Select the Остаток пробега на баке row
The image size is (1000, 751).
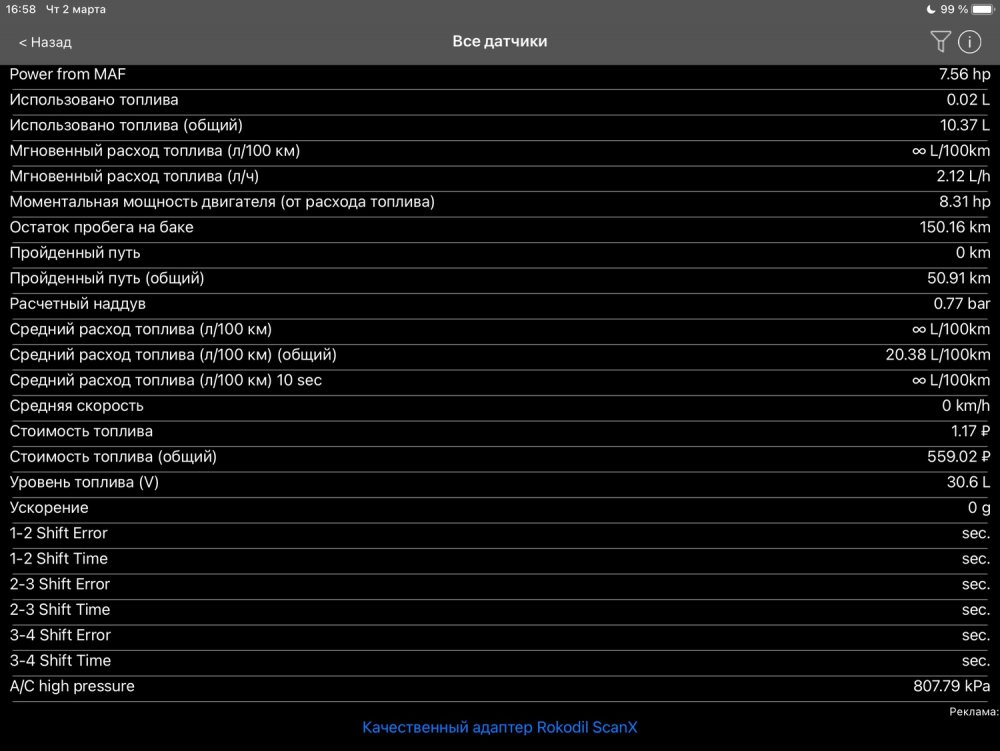tap(500, 227)
